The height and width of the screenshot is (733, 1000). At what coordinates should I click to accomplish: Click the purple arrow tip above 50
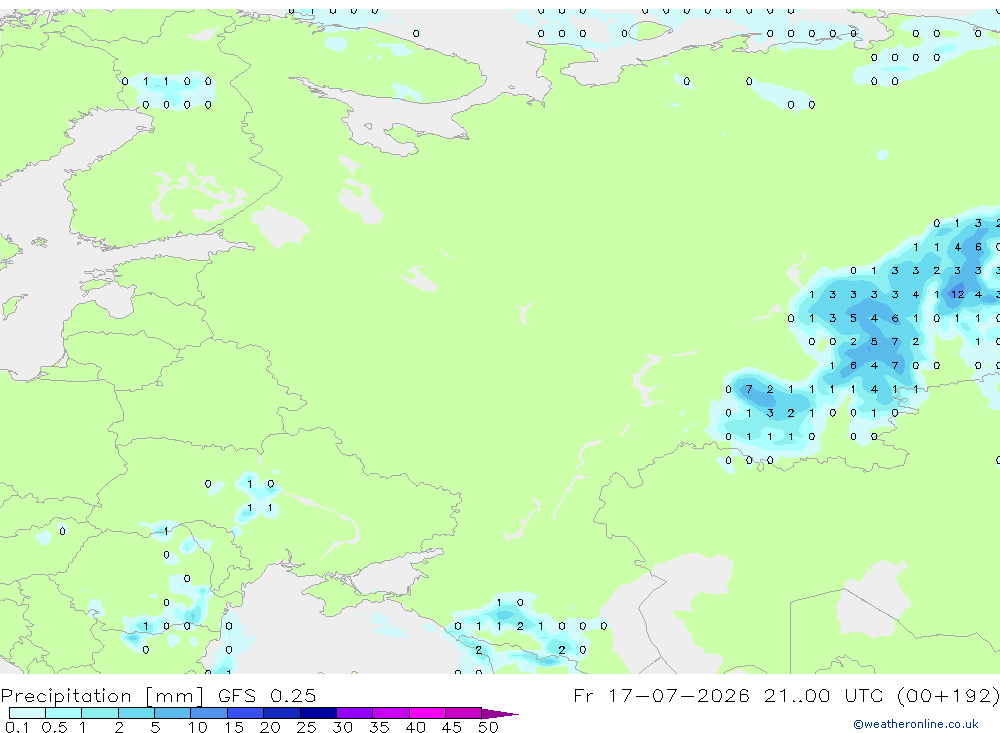click(x=499, y=714)
